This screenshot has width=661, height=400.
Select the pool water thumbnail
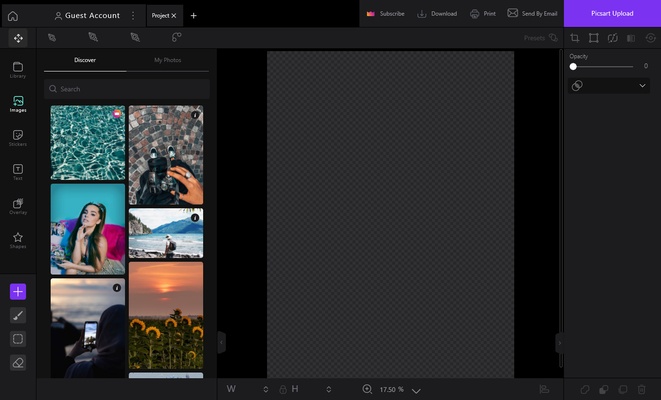coord(88,143)
